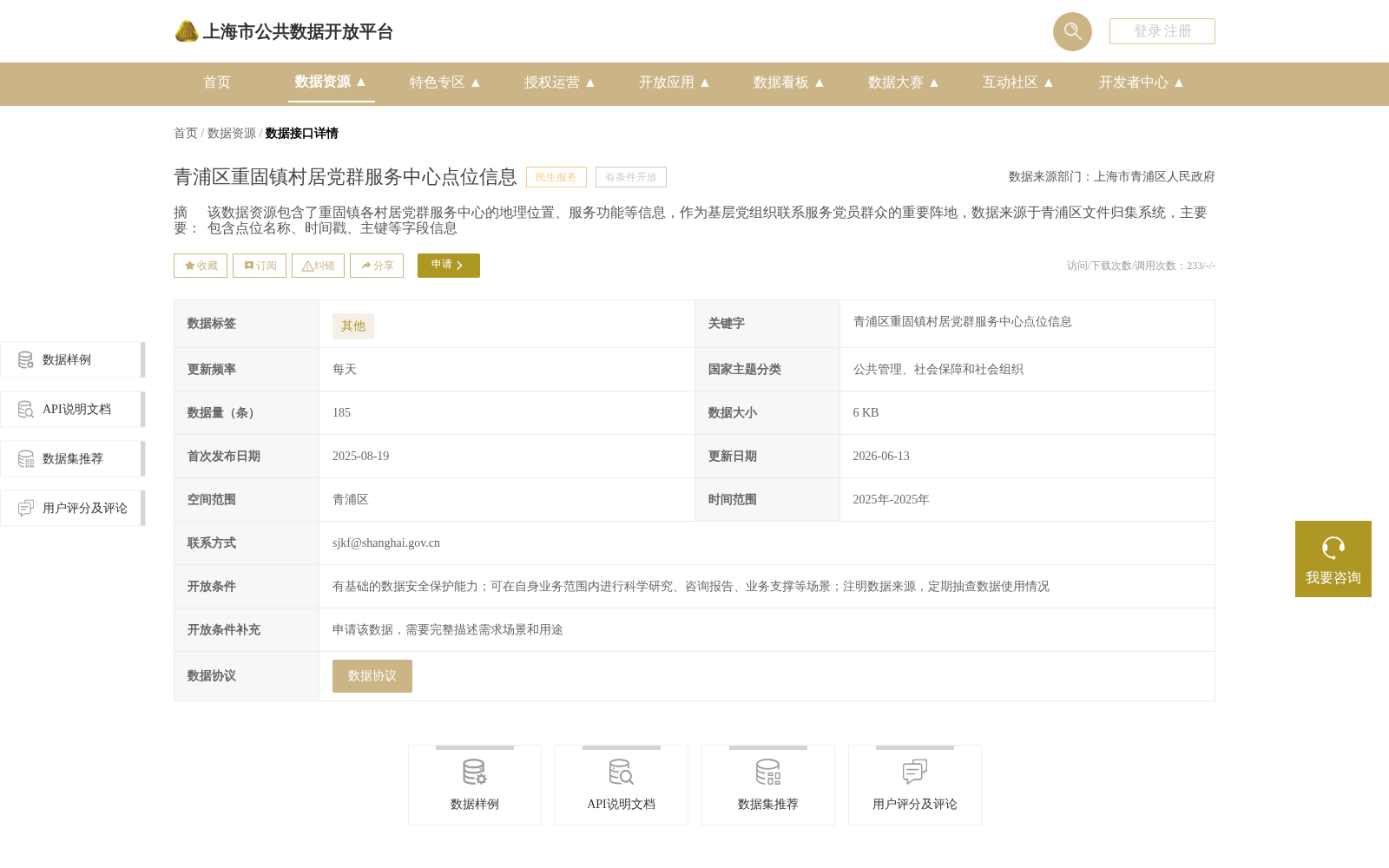
Task: Click 纠错 error report button
Action: click(318, 266)
